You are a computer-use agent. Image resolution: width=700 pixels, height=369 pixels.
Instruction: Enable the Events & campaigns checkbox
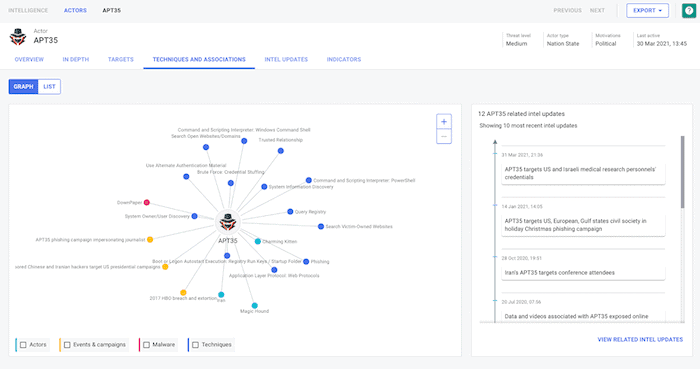point(67,345)
